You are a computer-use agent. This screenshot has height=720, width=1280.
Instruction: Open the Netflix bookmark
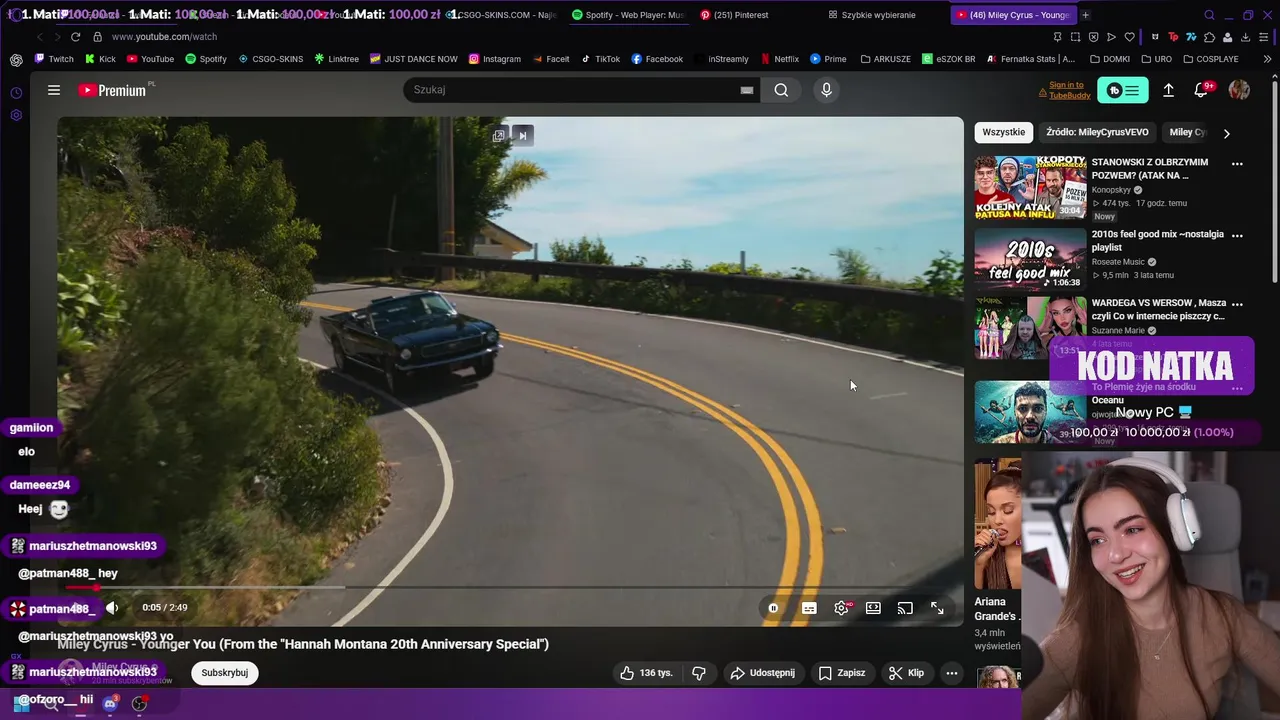(779, 59)
